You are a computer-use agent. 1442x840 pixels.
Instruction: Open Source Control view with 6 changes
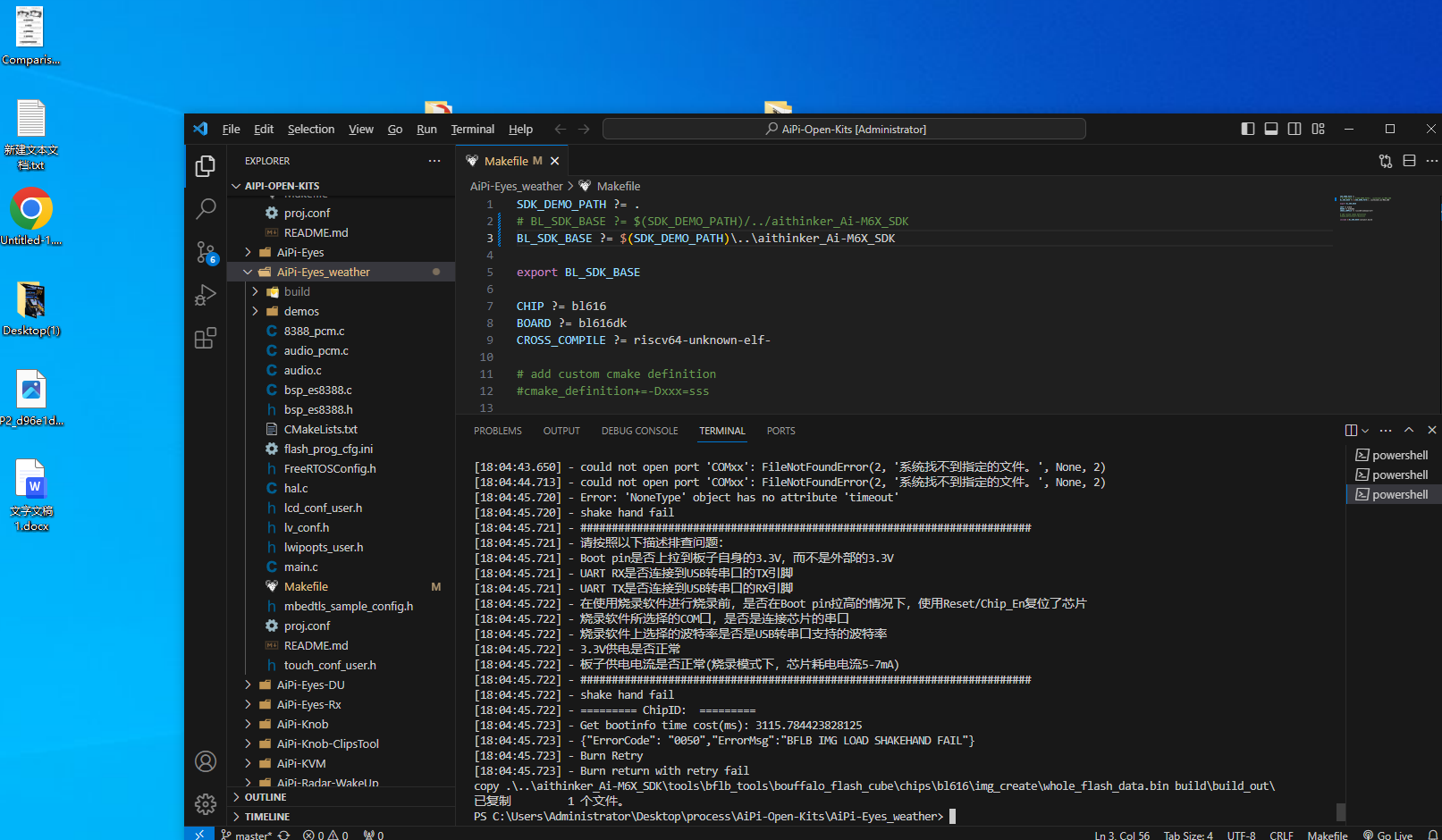tap(206, 252)
